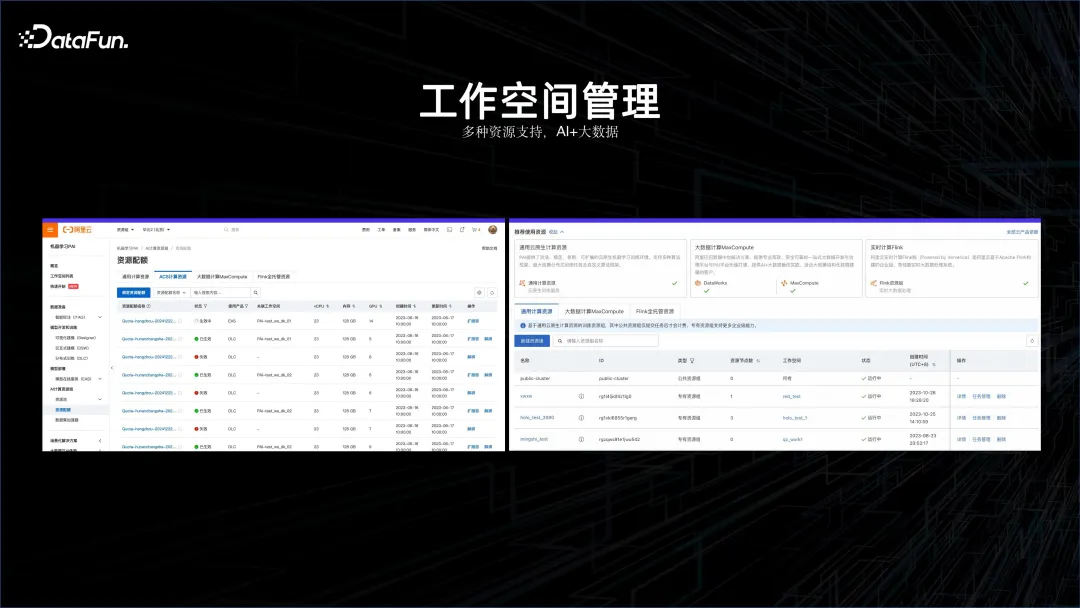Click the checkmark on the Flink resource card

pyautogui.click(x=1026, y=282)
